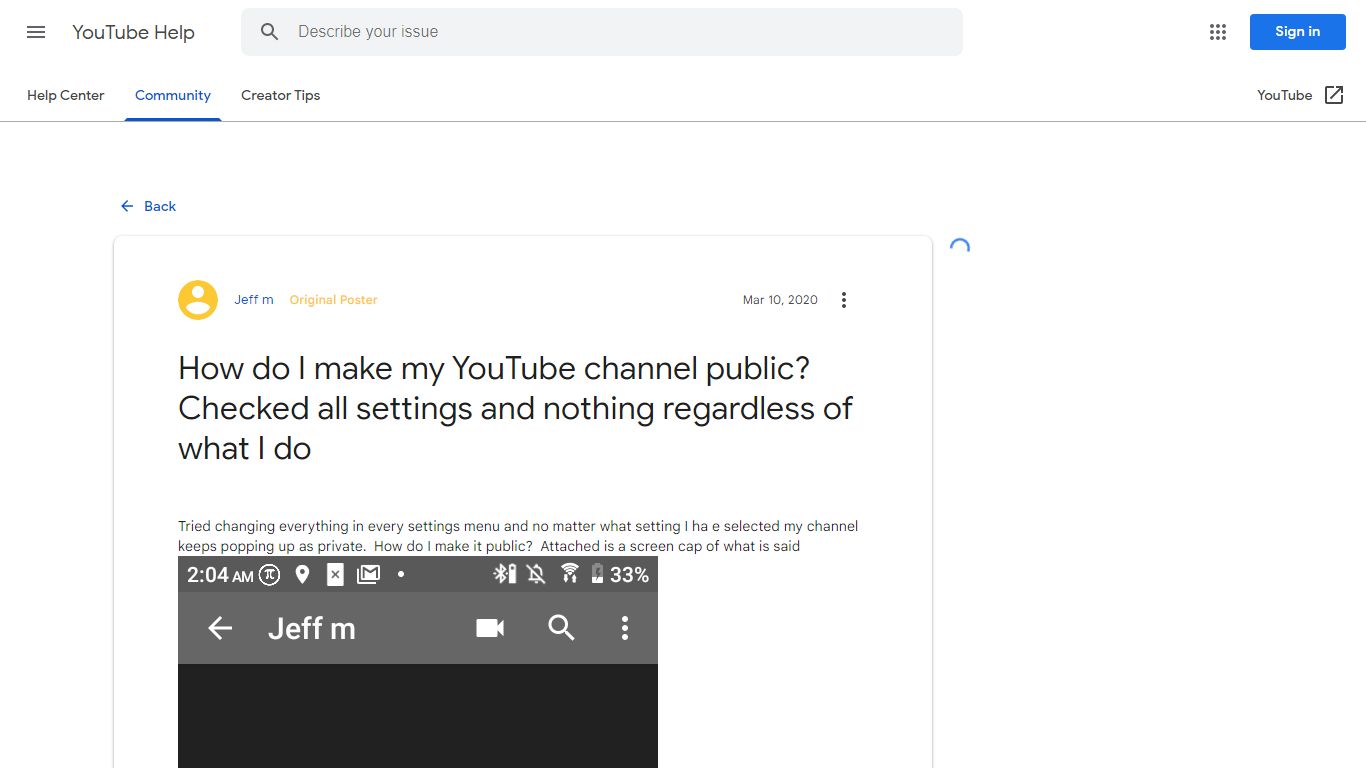Click the Back link
This screenshot has height=768, width=1366.
148,206
